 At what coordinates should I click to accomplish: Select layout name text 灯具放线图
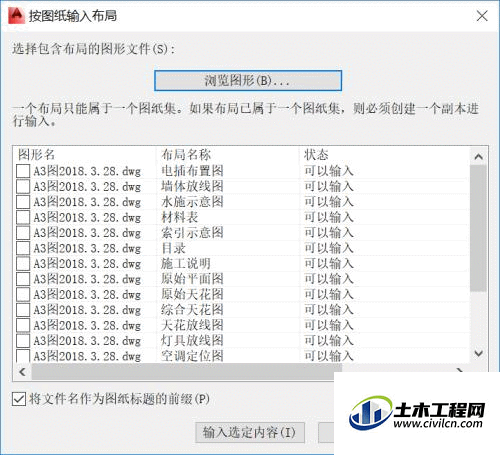pyautogui.click(x=192, y=341)
